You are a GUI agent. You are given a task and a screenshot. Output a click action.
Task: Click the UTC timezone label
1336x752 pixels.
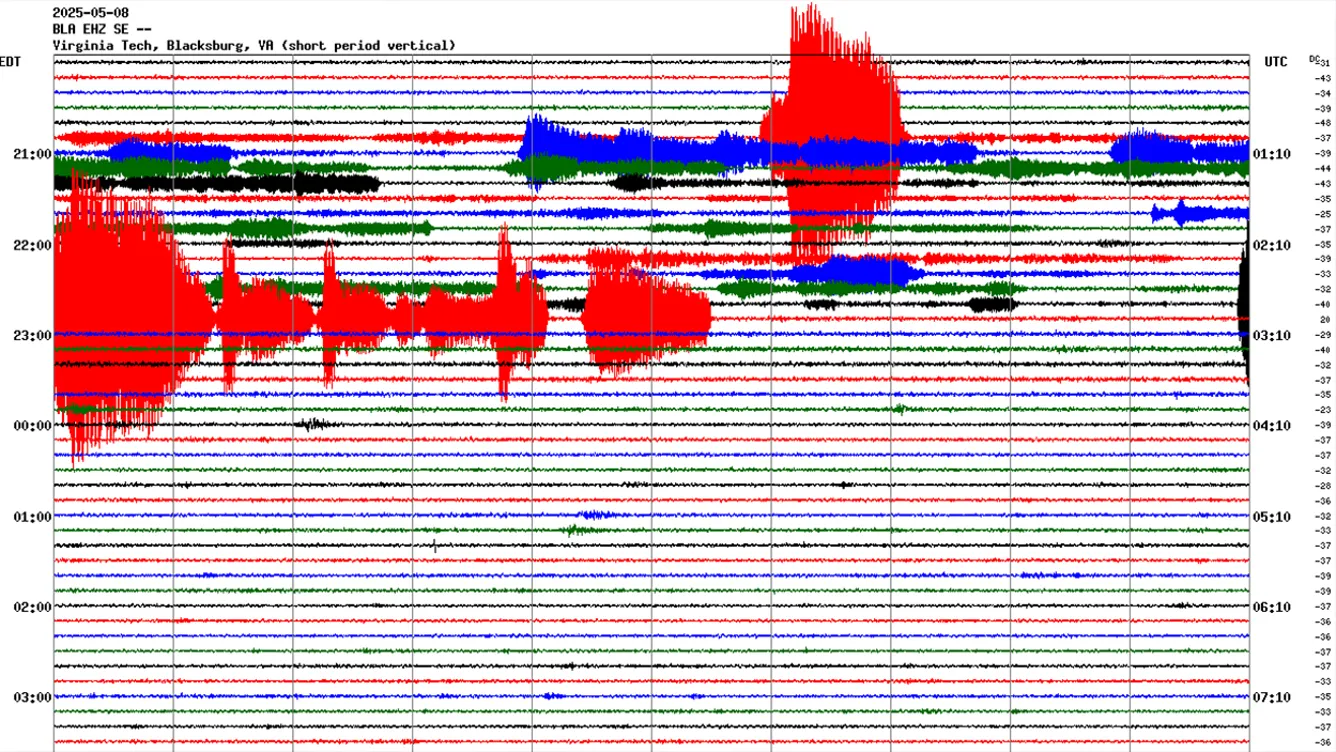[1276, 62]
